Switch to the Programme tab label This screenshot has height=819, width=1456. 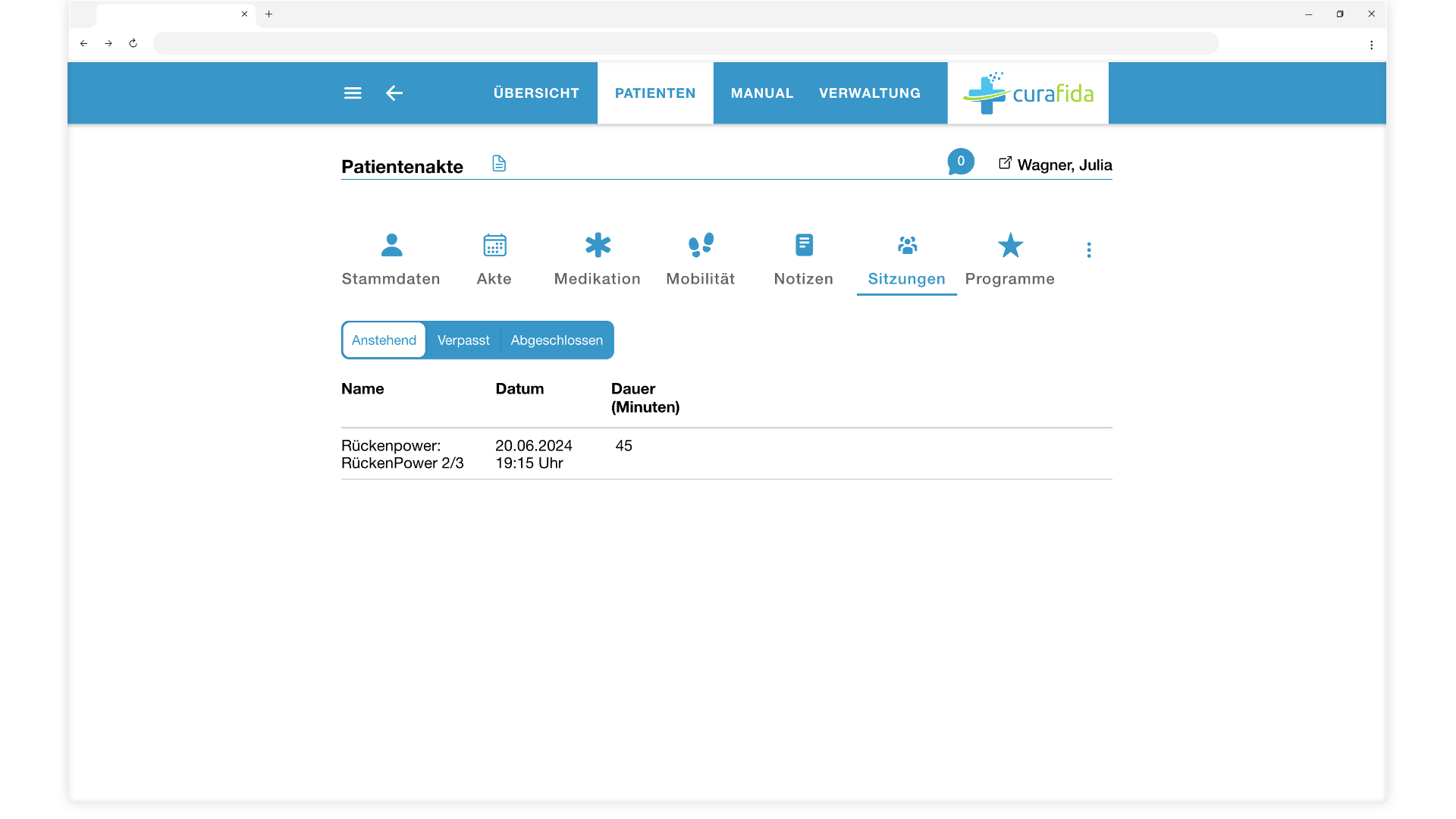click(x=1010, y=279)
